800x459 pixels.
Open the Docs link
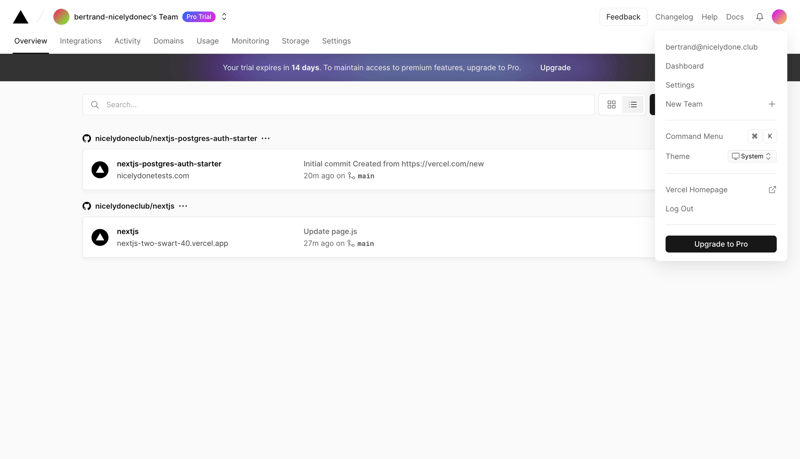735,17
